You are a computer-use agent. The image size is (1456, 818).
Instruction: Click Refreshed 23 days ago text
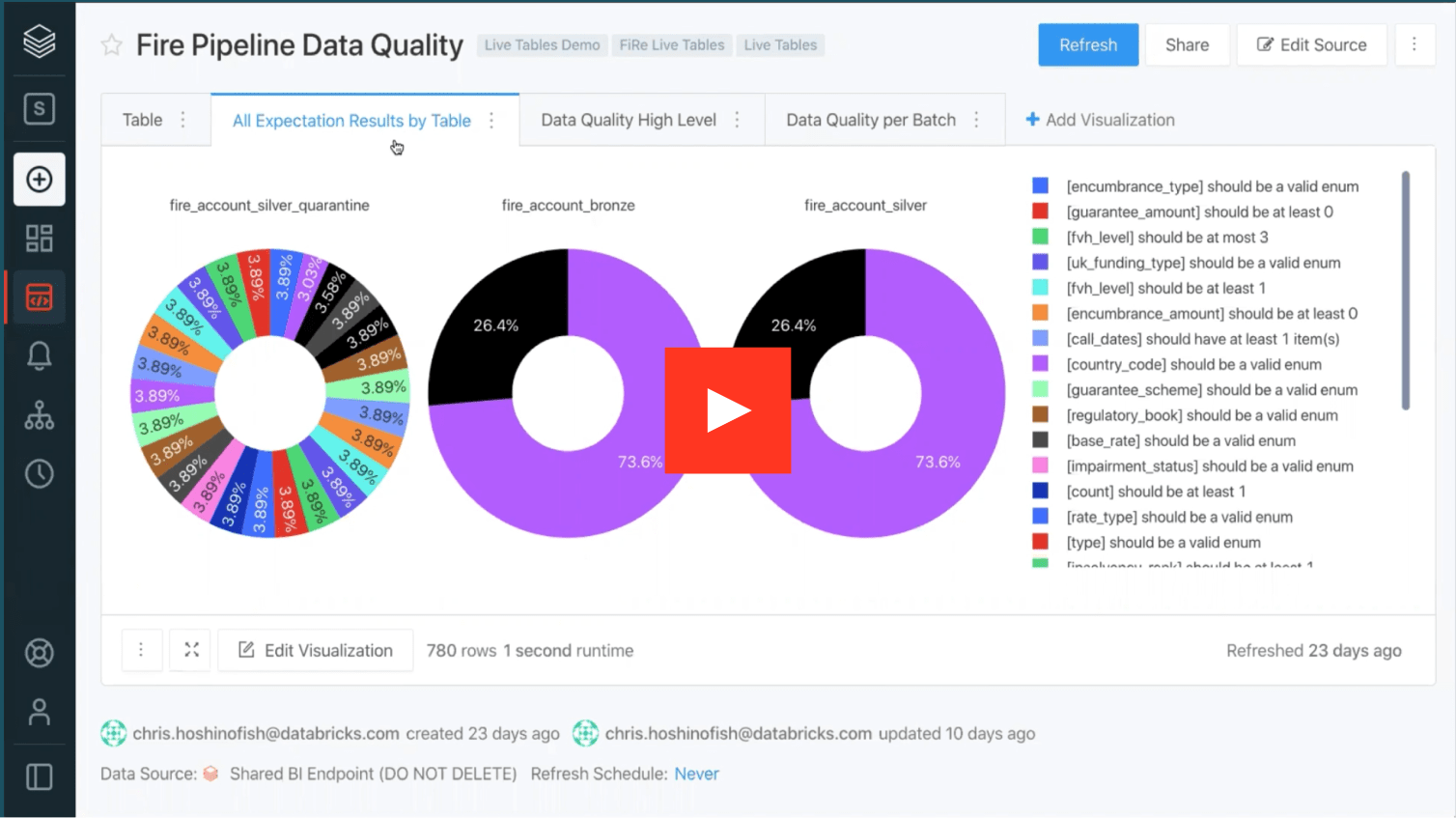tap(1313, 651)
